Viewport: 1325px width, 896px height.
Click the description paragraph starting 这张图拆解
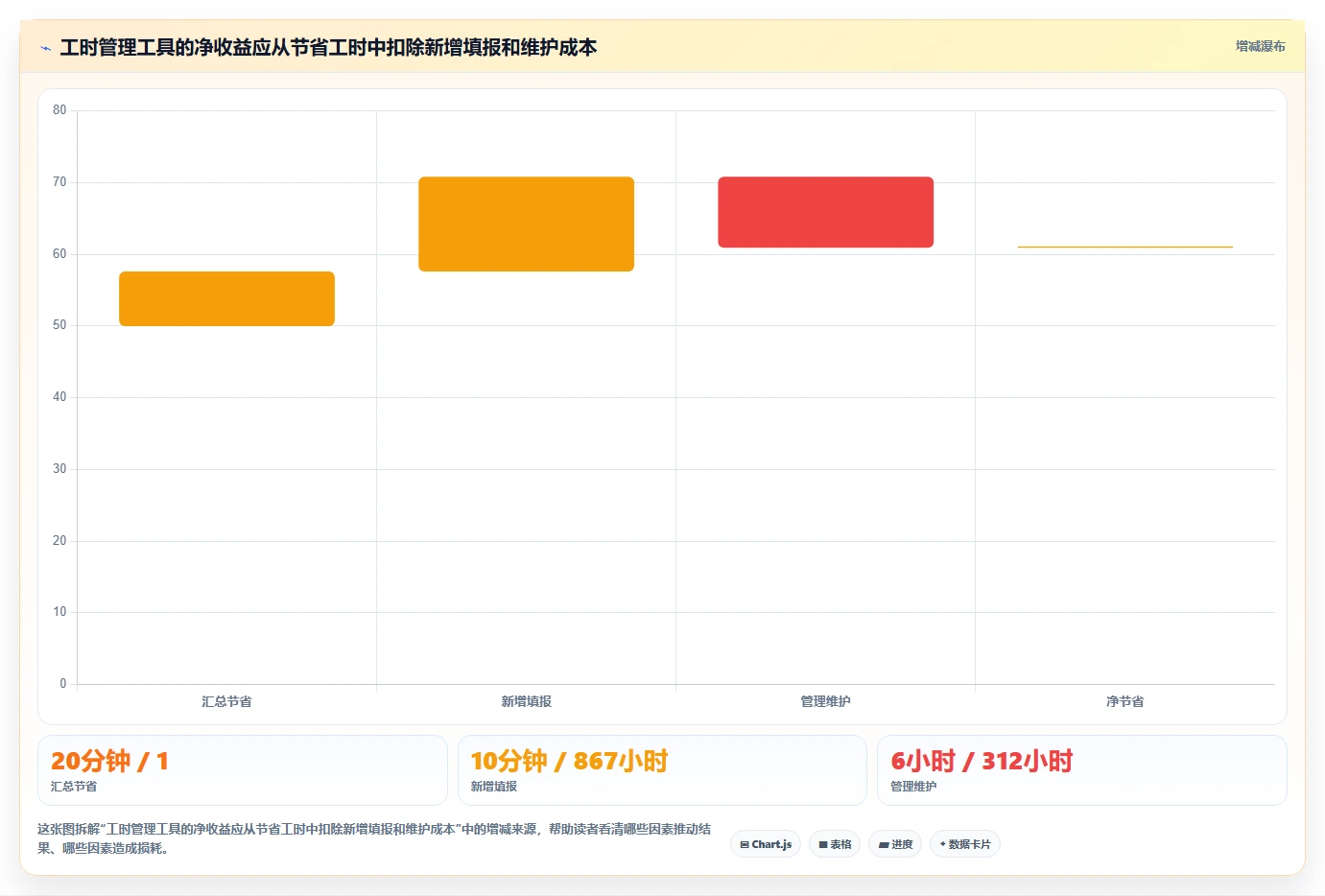[x=374, y=838]
